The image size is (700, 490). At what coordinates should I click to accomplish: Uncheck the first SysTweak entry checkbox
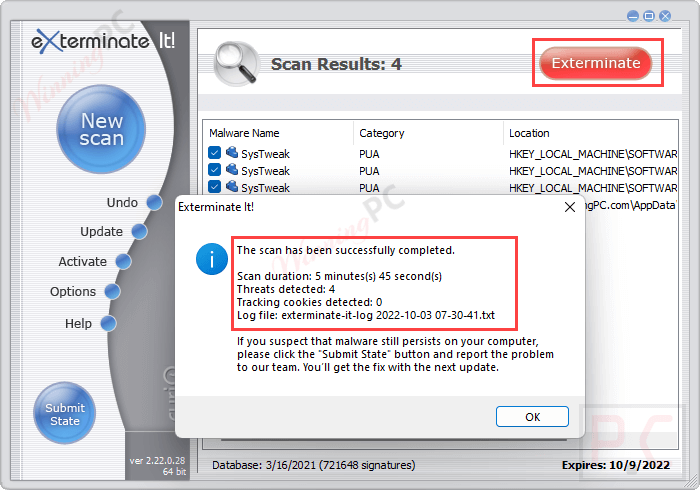click(214, 153)
